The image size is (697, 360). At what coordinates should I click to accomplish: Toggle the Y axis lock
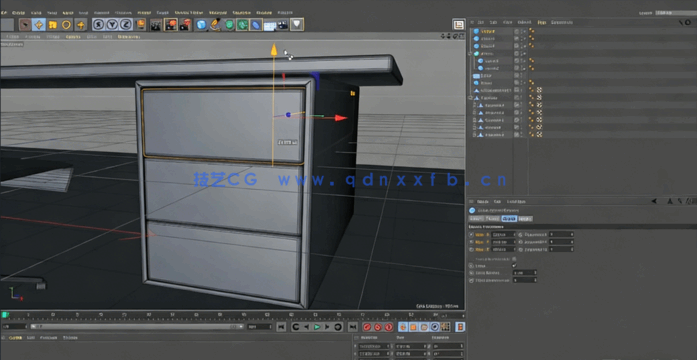[112, 25]
